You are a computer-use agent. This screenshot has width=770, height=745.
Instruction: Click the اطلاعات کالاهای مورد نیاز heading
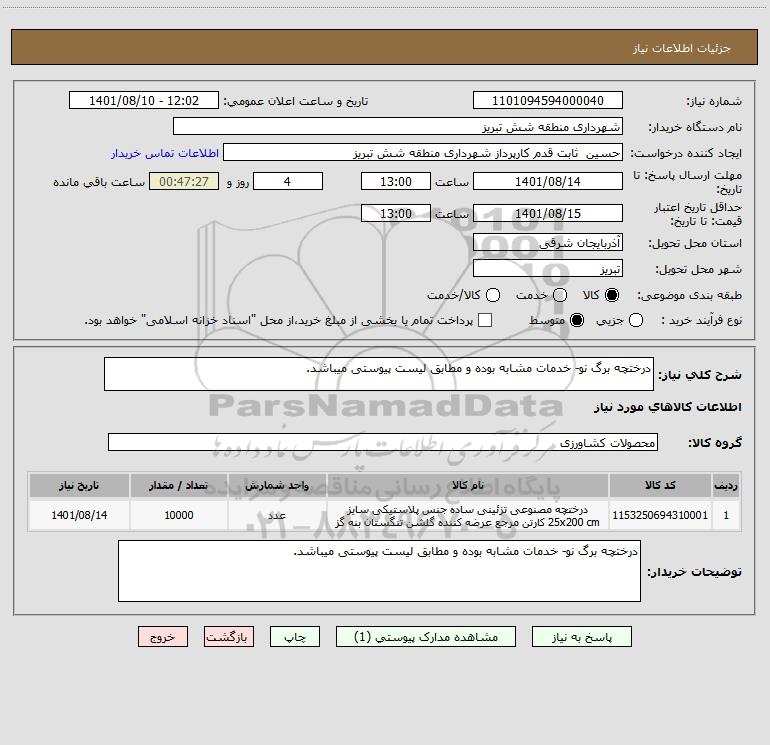pyautogui.click(x=667, y=407)
